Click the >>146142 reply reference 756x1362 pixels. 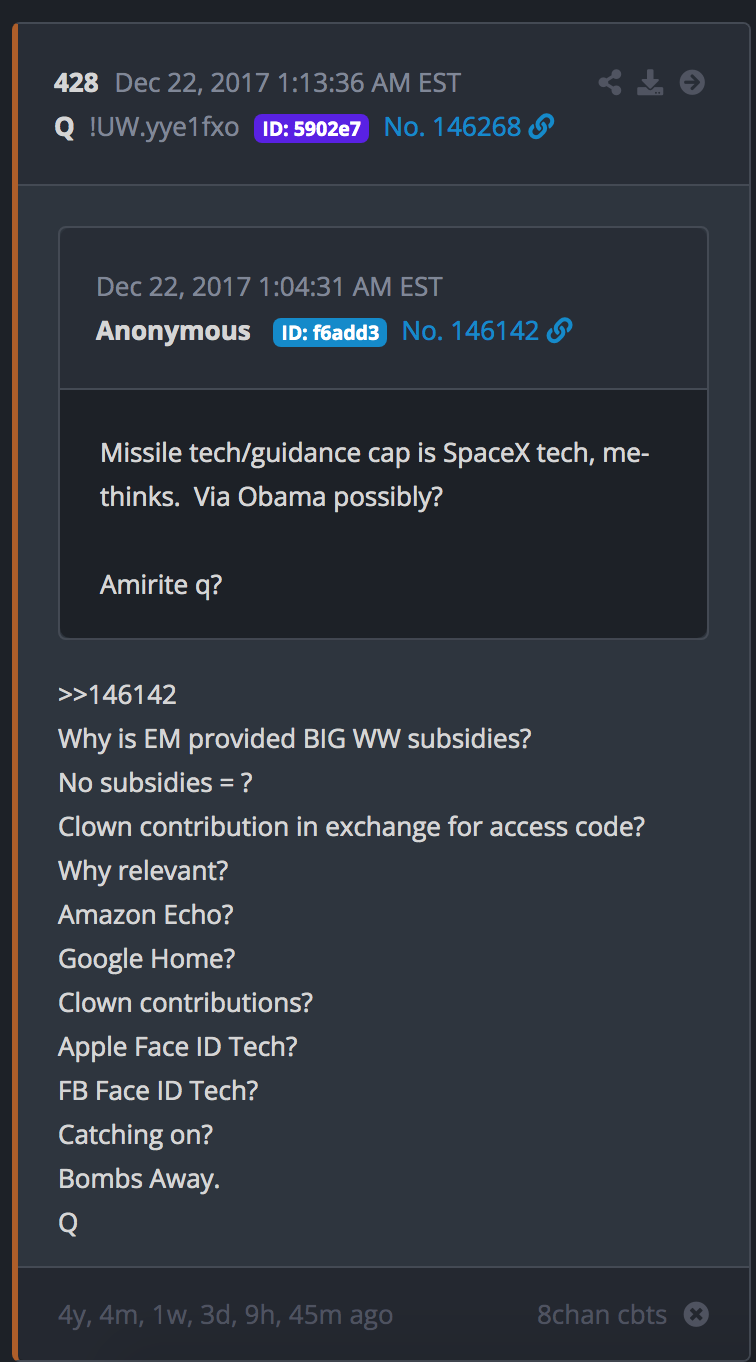click(117, 695)
